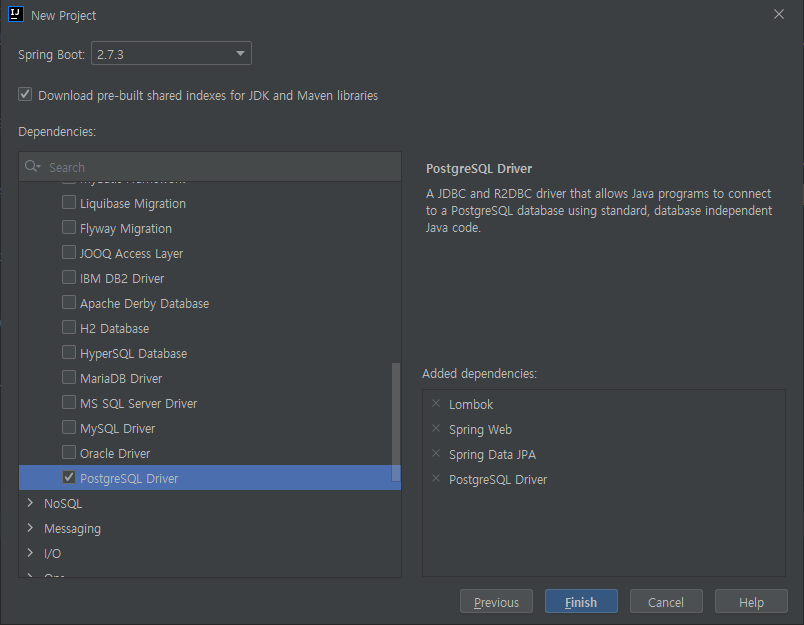Select Spring Data JPA in added dependencies

click(492, 455)
